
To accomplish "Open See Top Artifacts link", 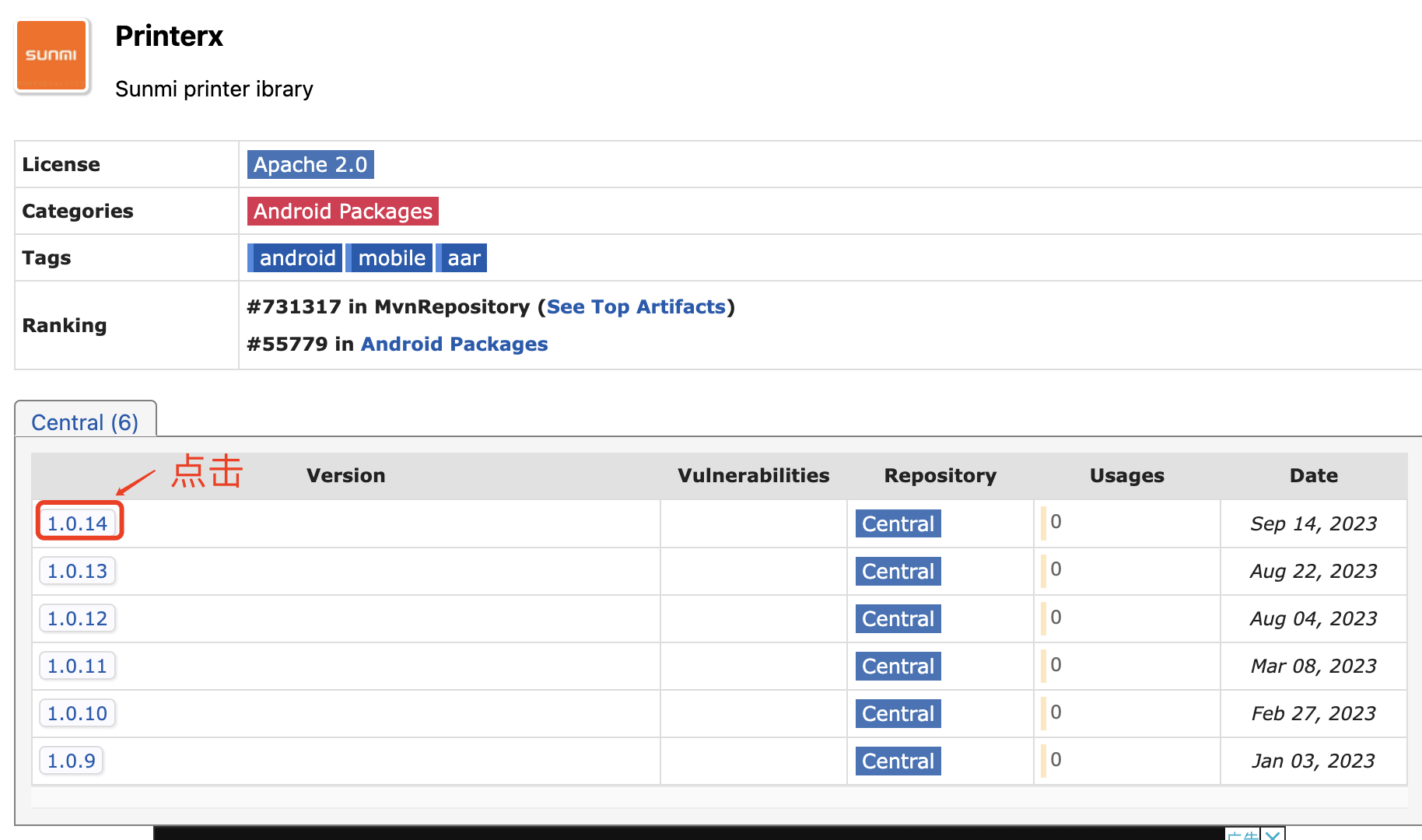I will coord(636,307).
